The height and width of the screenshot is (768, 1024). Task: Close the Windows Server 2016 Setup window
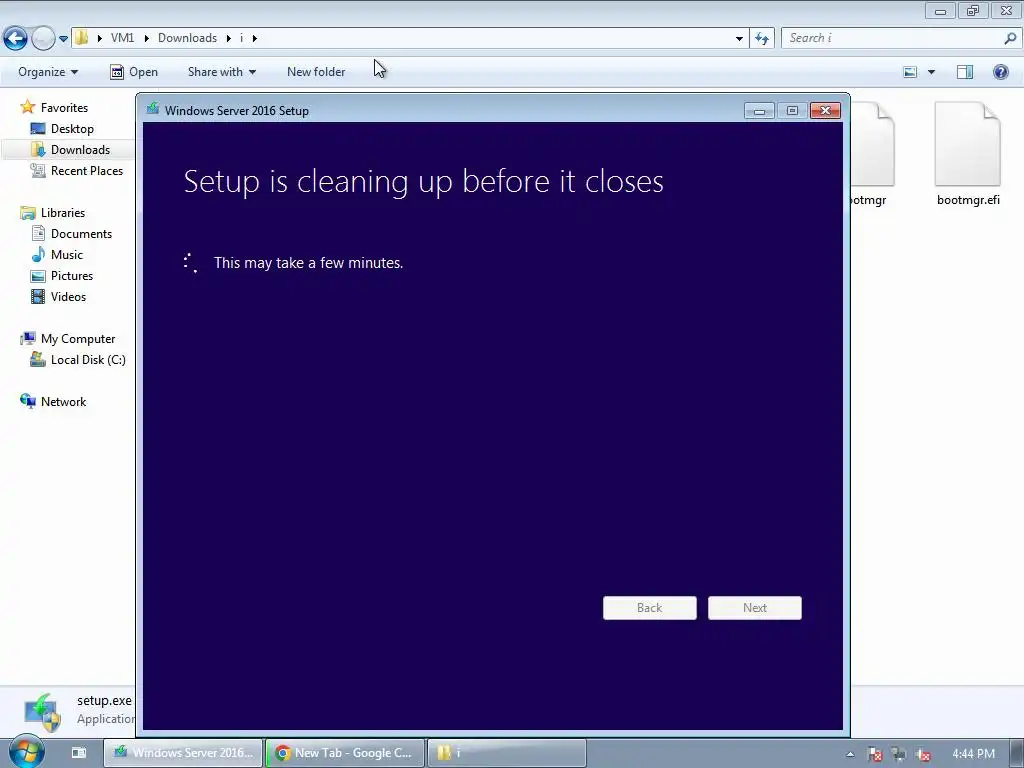[825, 110]
